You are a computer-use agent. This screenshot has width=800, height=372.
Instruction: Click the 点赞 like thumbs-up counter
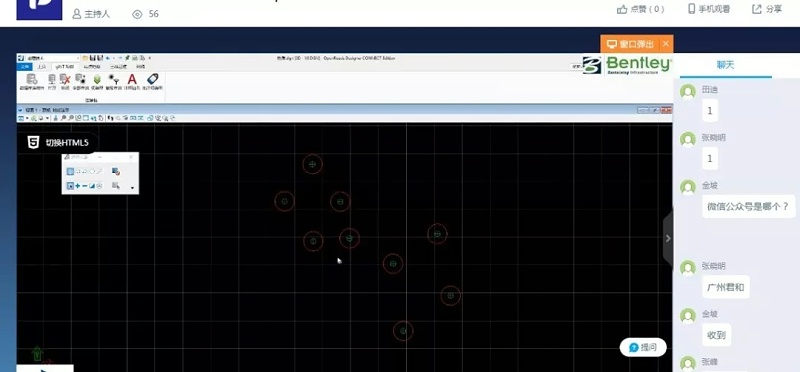click(640, 9)
